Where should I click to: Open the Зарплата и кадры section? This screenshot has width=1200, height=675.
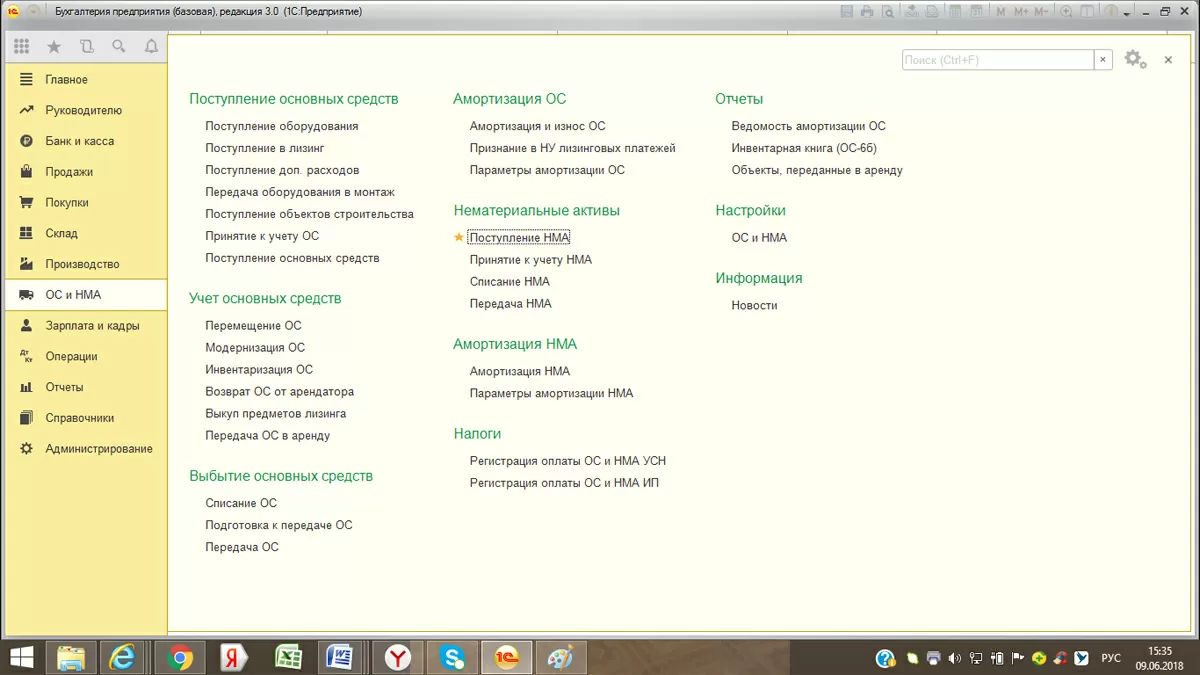click(x=84, y=325)
